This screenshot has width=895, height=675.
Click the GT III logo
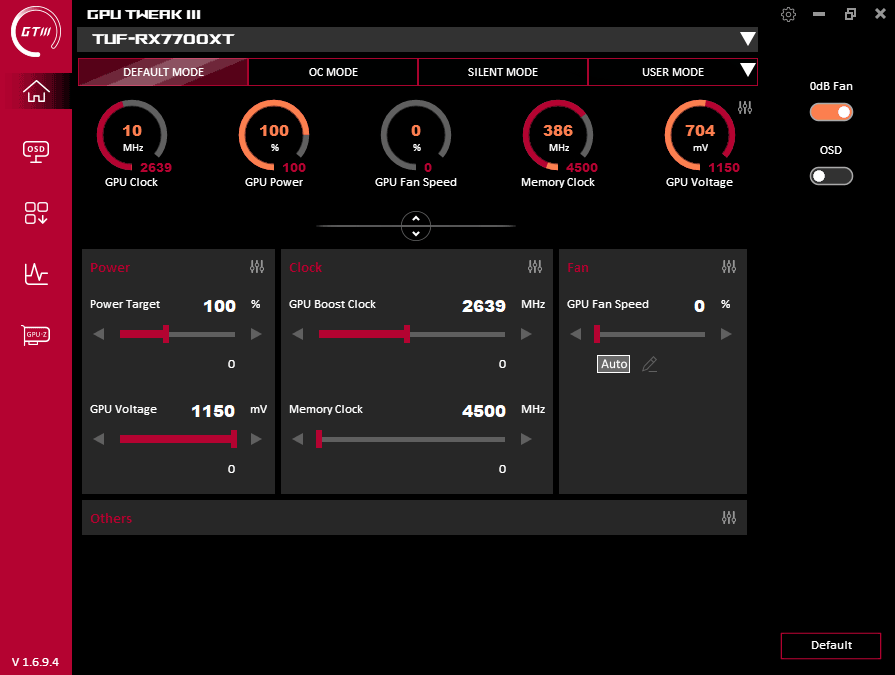(x=36, y=31)
